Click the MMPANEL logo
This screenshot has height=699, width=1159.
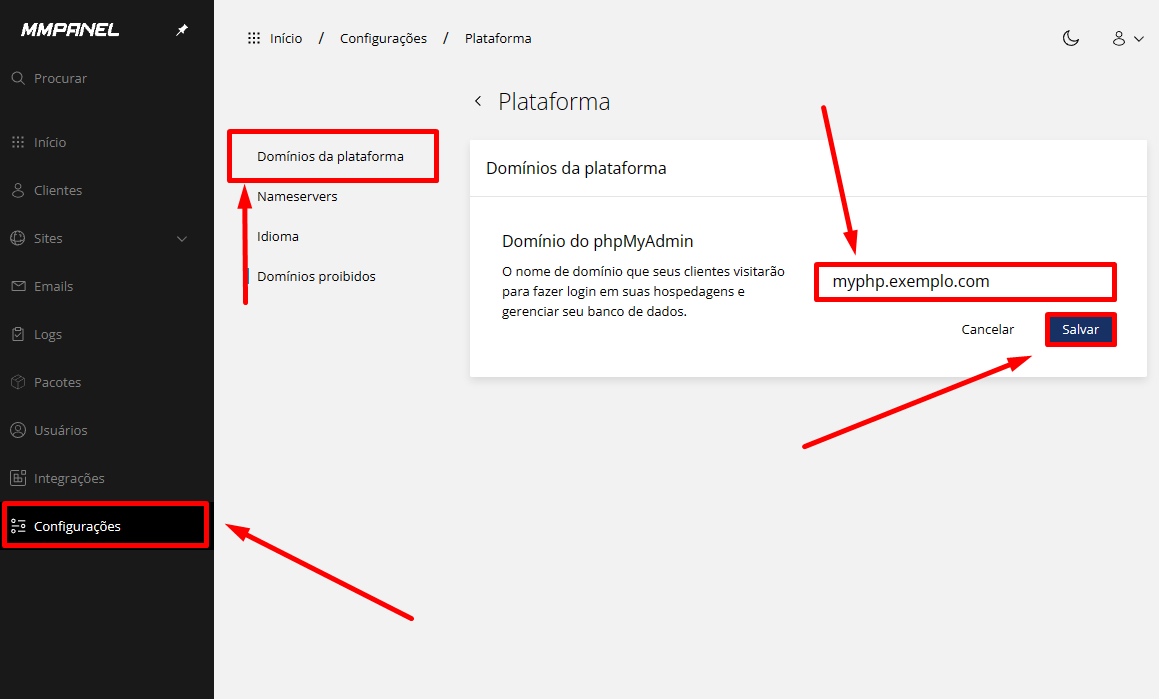point(70,30)
